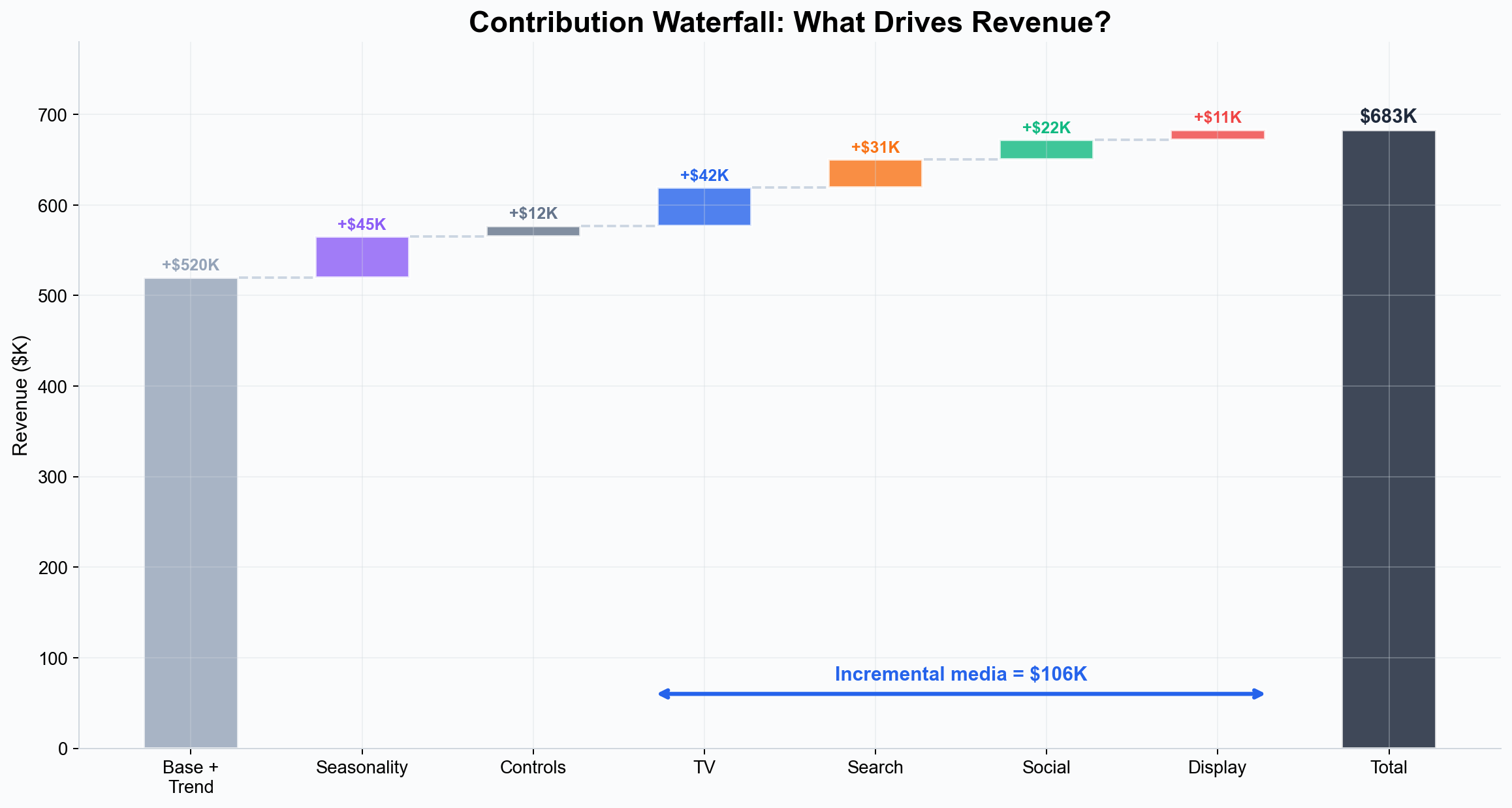Click the 'Total' x-axis label

pyautogui.click(x=1389, y=768)
